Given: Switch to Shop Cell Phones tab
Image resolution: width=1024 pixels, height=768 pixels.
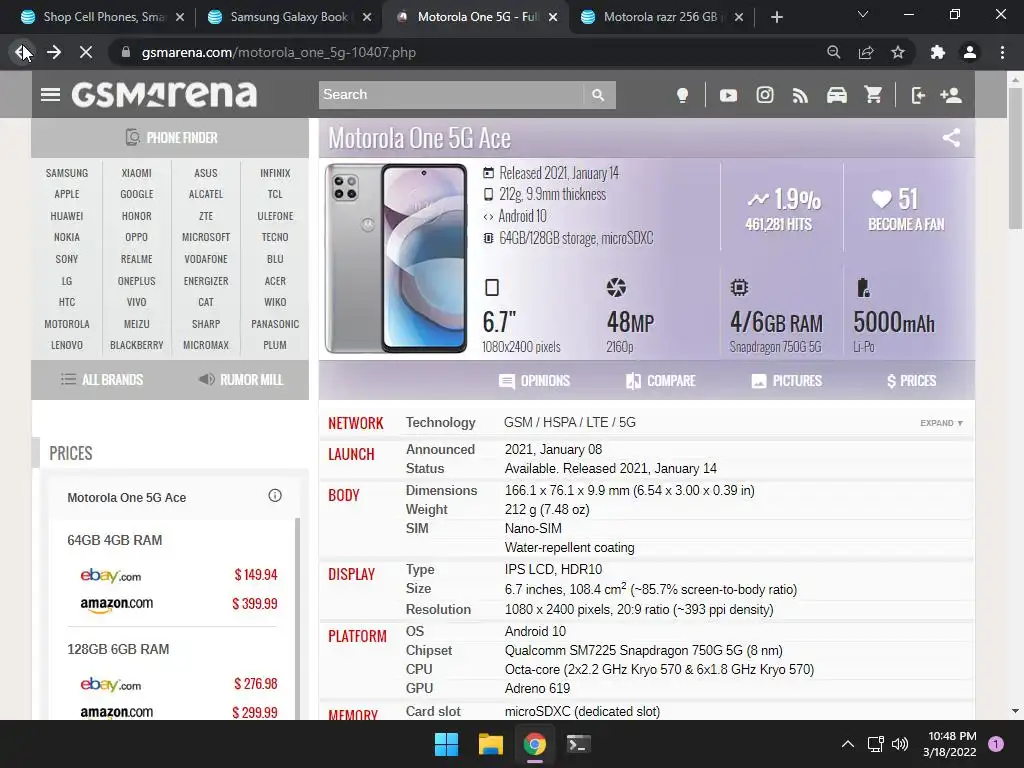Looking at the screenshot, I should click(x=102, y=17).
